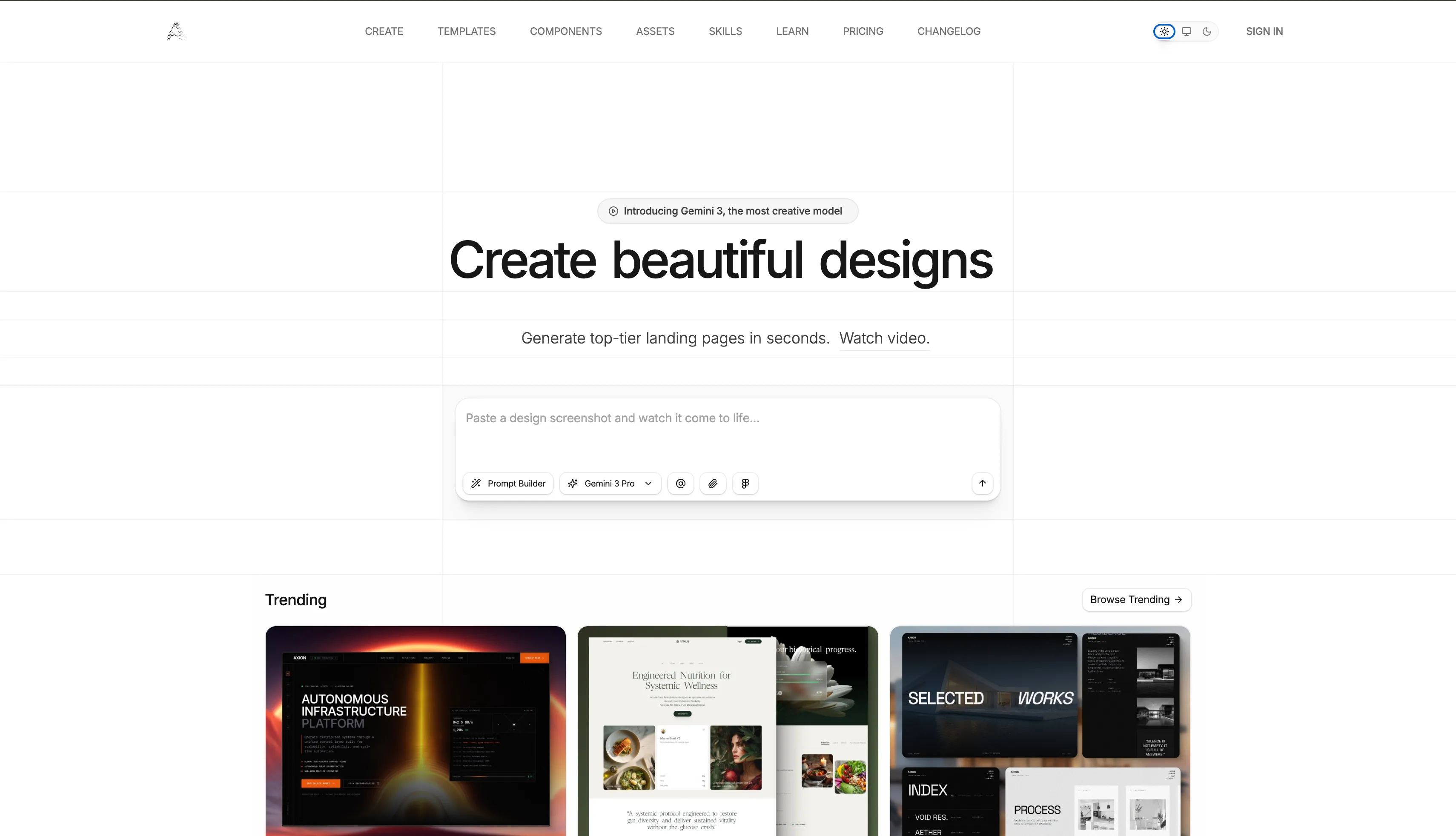Screen dimensions: 1456x836
Task: Click the arrow icon in Browse Trending
Action: pyautogui.click(x=1179, y=599)
